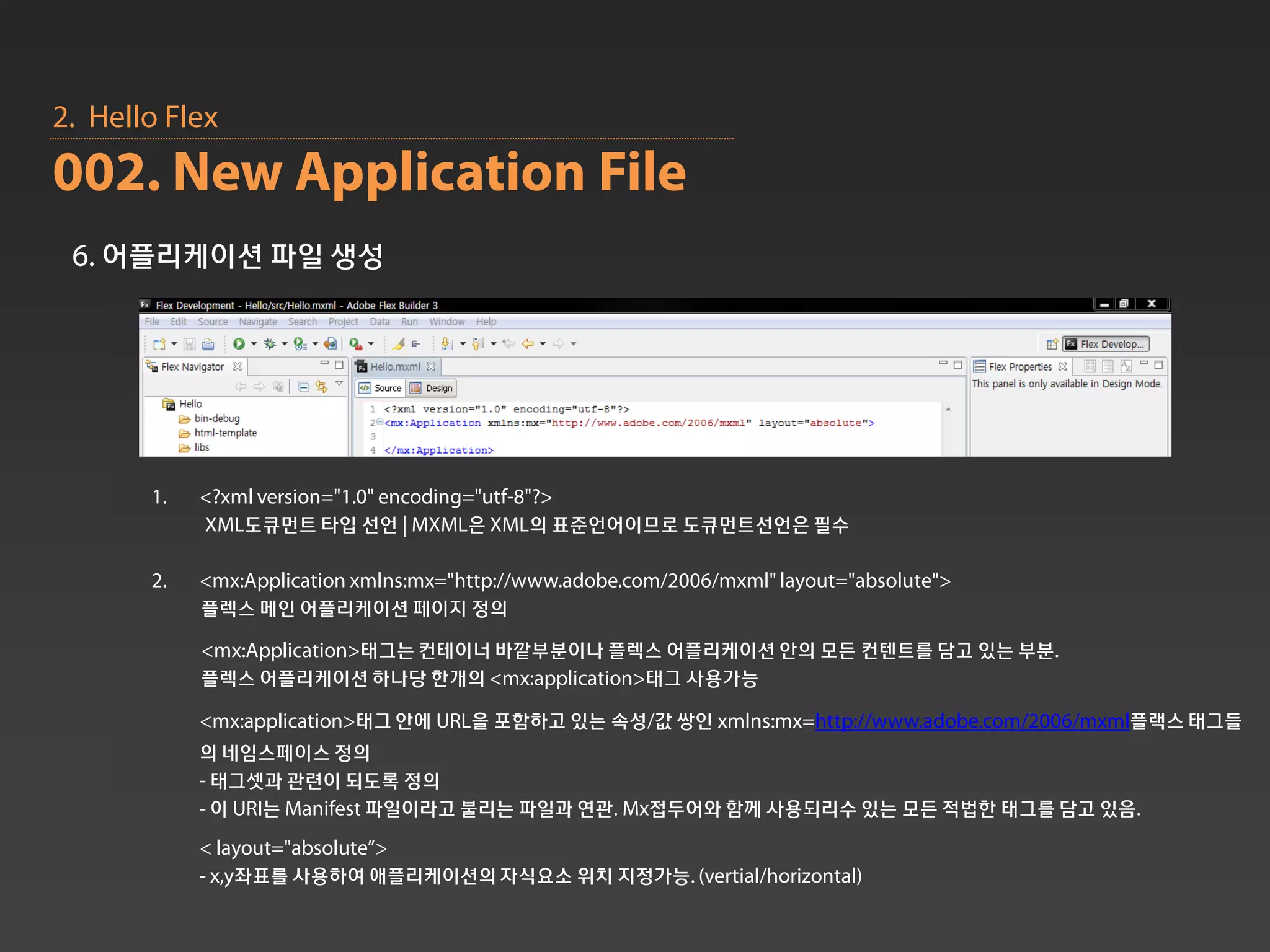Click Collapse All in Flex Navigator
Screen dimensions: 1270x952
coord(303,387)
